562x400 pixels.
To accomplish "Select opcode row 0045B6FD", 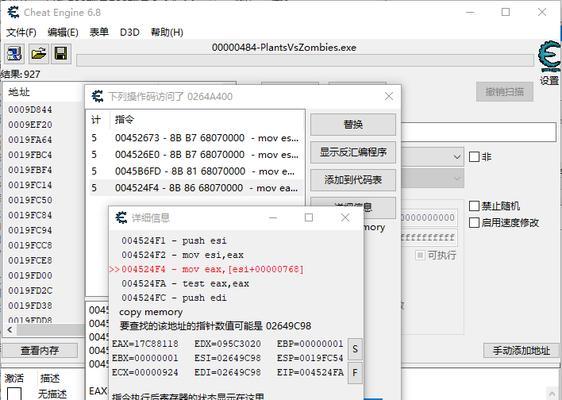I will coord(195,172).
